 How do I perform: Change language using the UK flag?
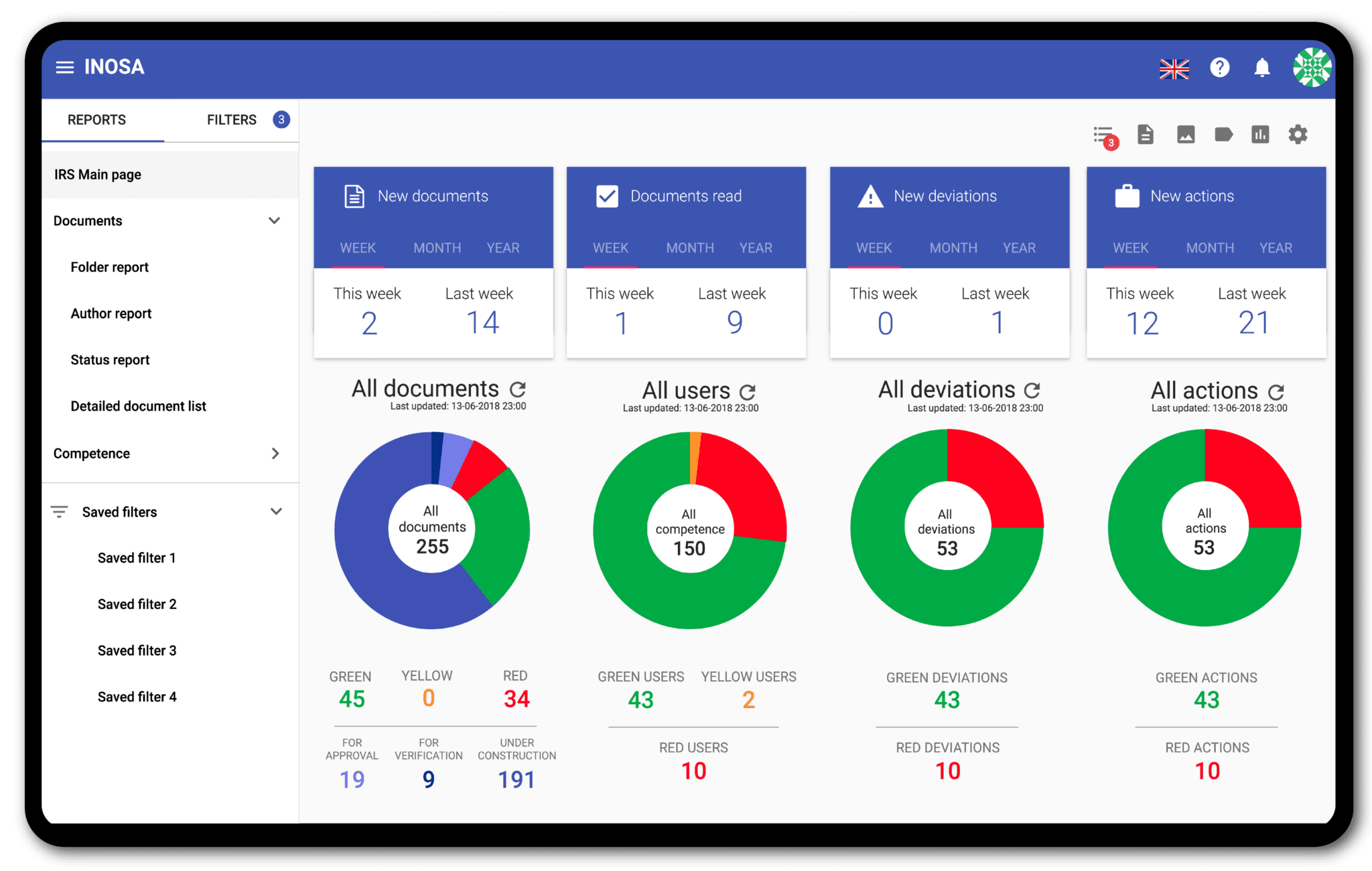tap(1174, 68)
